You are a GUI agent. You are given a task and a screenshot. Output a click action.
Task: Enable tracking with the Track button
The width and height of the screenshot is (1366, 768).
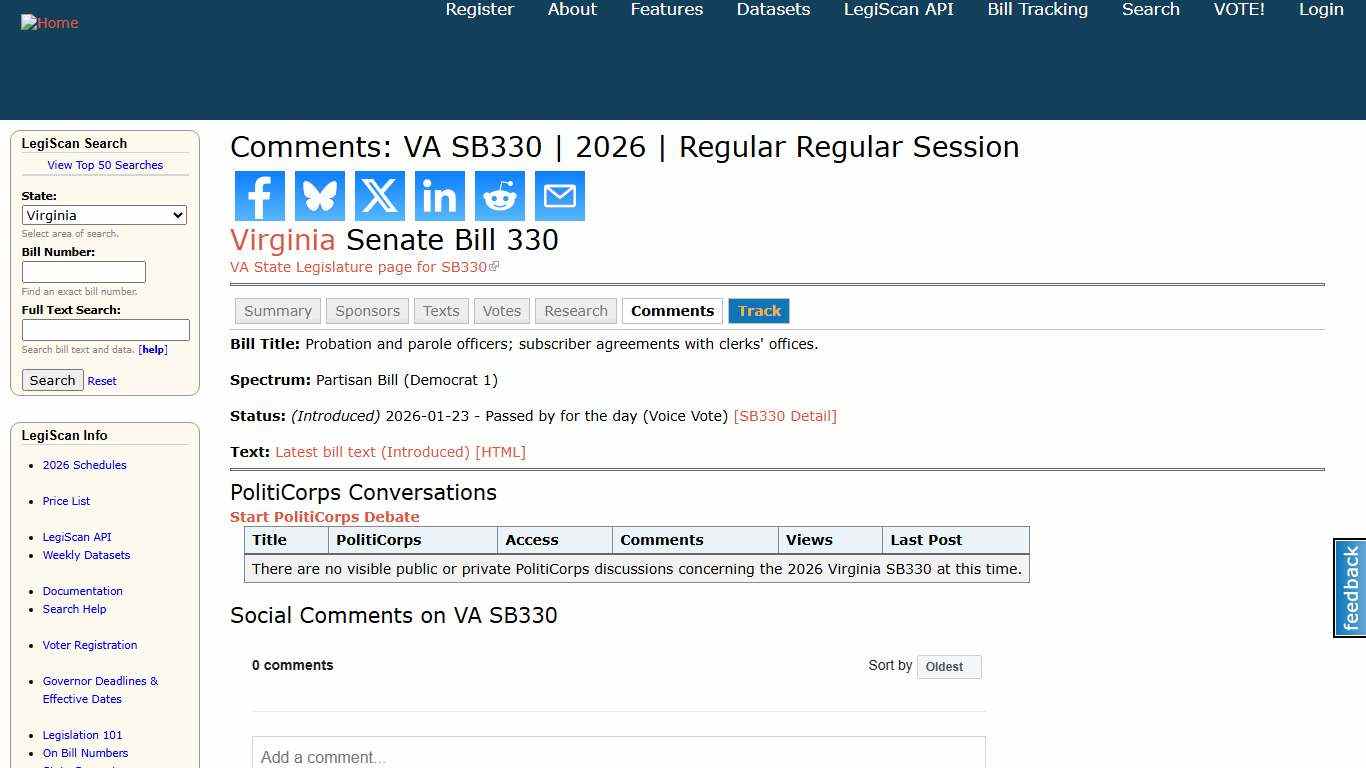pyautogui.click(x=759, y=310)
